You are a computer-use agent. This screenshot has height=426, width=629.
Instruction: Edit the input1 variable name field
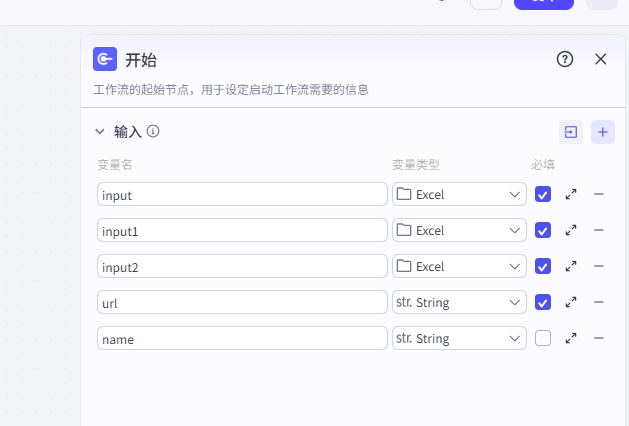point(242,230)
